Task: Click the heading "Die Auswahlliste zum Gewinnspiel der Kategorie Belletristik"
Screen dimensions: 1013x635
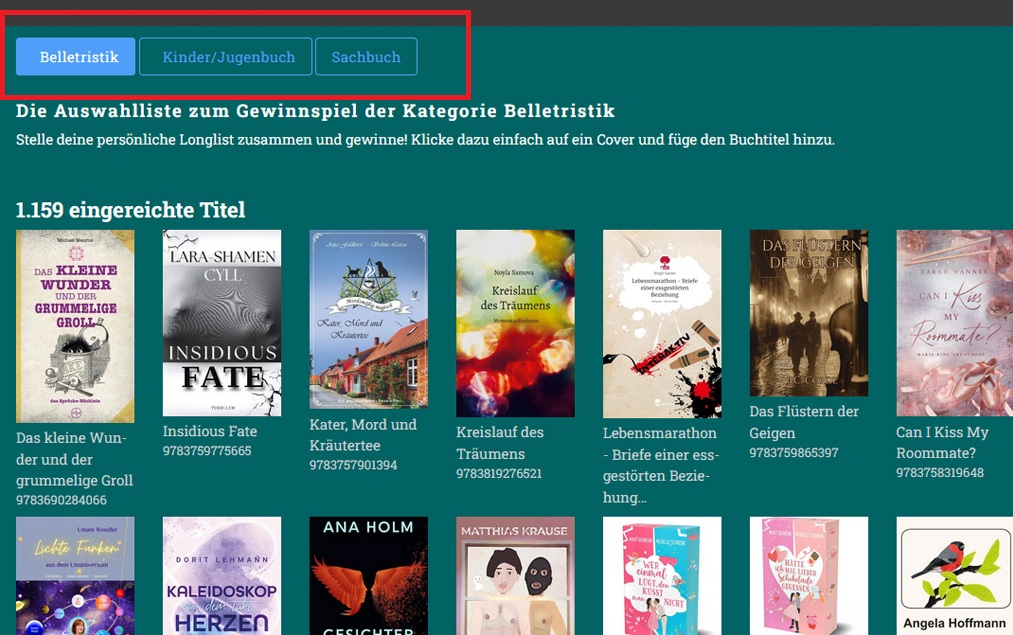Action: (x=315, y=111)
